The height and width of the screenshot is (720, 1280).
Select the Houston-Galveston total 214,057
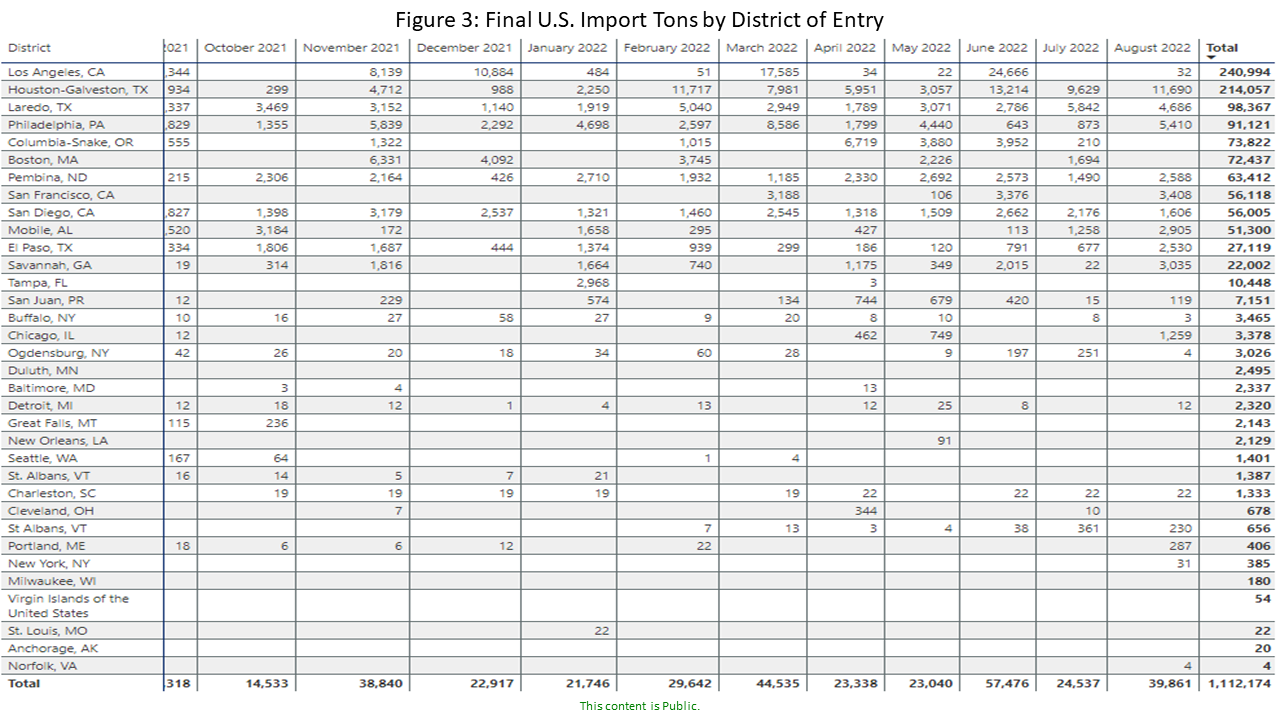click(x=1247, y=89)
